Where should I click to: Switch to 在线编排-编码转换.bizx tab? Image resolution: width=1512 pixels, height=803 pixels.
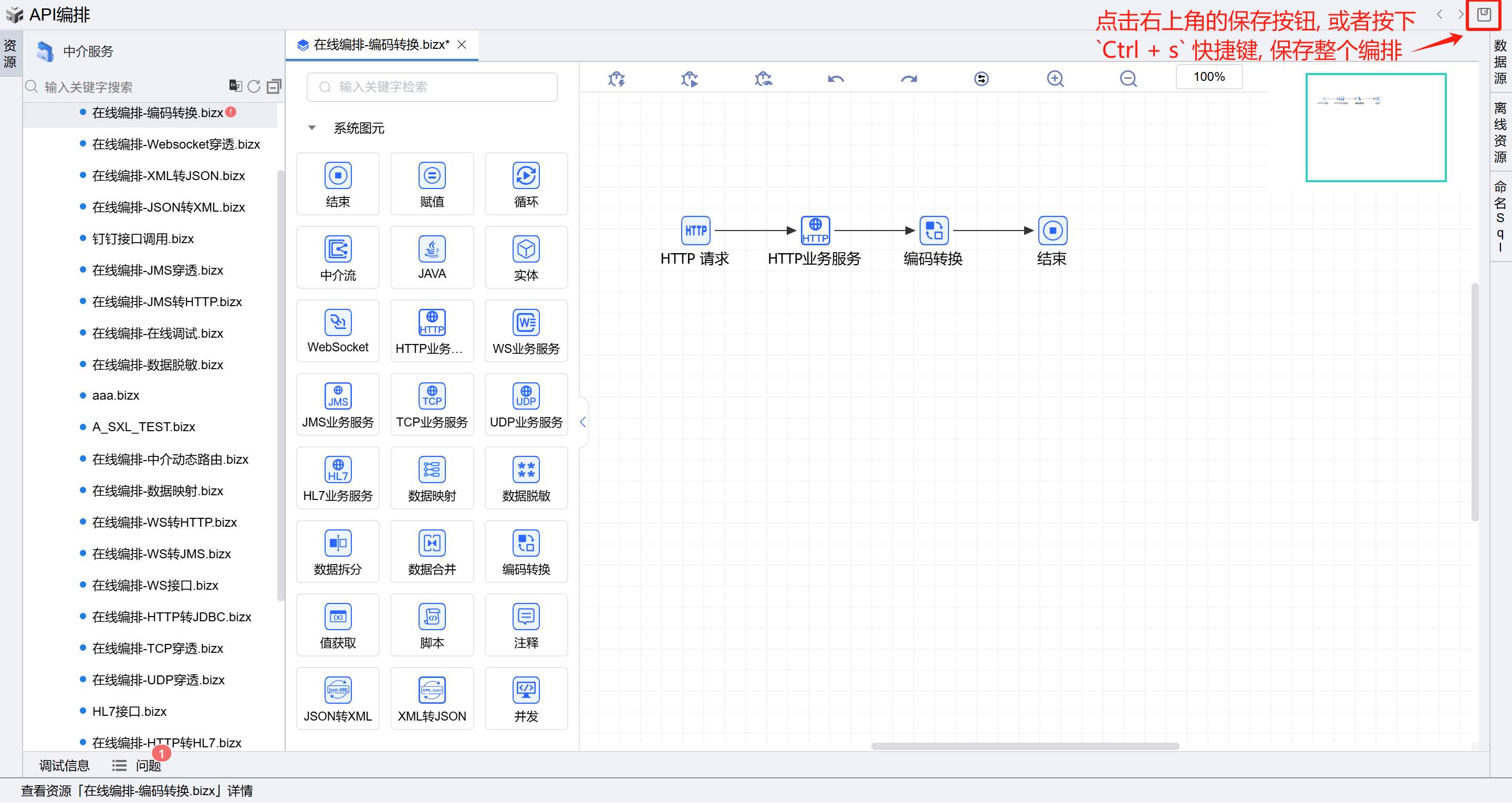click(380, 45)
